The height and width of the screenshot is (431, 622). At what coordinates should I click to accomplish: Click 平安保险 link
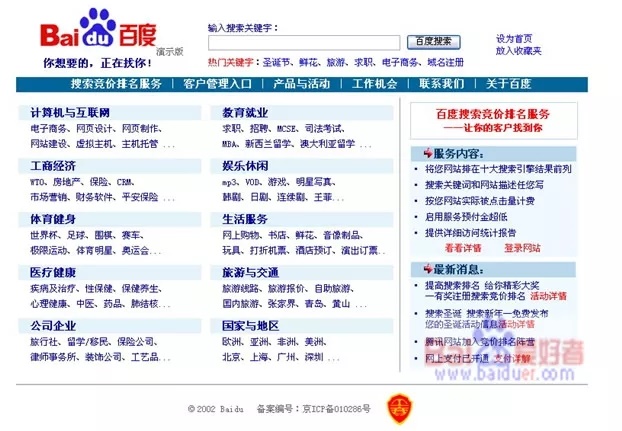(140, 197)
